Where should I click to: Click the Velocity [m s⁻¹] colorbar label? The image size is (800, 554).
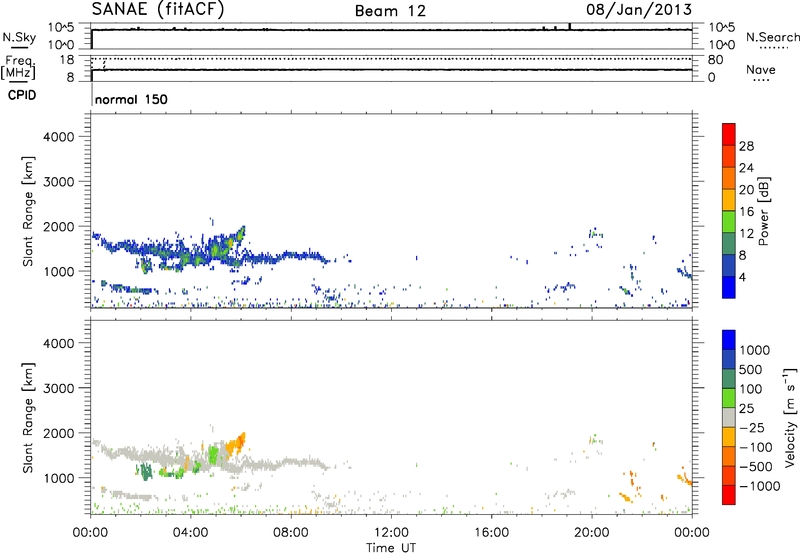[x=789, y=417]
